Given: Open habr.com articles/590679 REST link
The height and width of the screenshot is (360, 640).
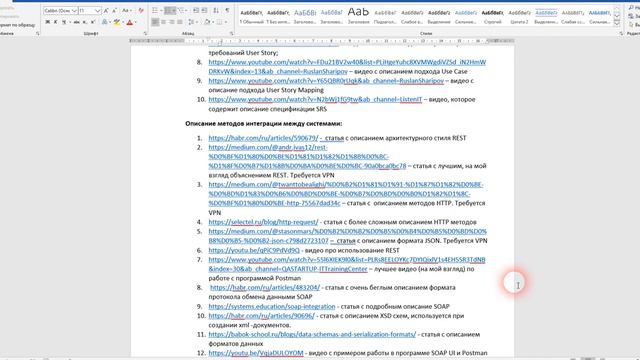Looking at the screenshot, I should (263, 138).
